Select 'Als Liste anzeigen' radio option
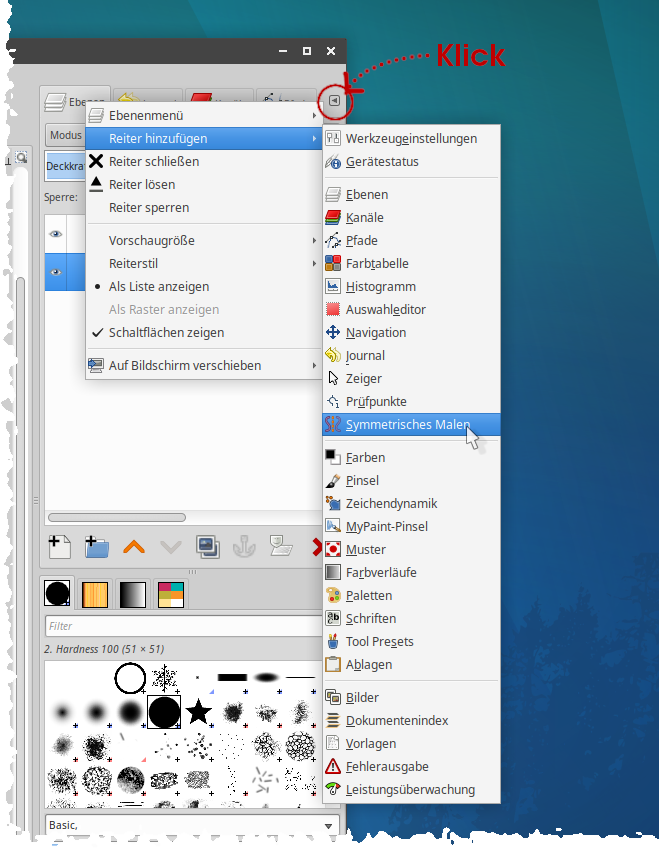The height and width of the screenshot is (848, 659). pyautogui.click(x=159, y=286)
